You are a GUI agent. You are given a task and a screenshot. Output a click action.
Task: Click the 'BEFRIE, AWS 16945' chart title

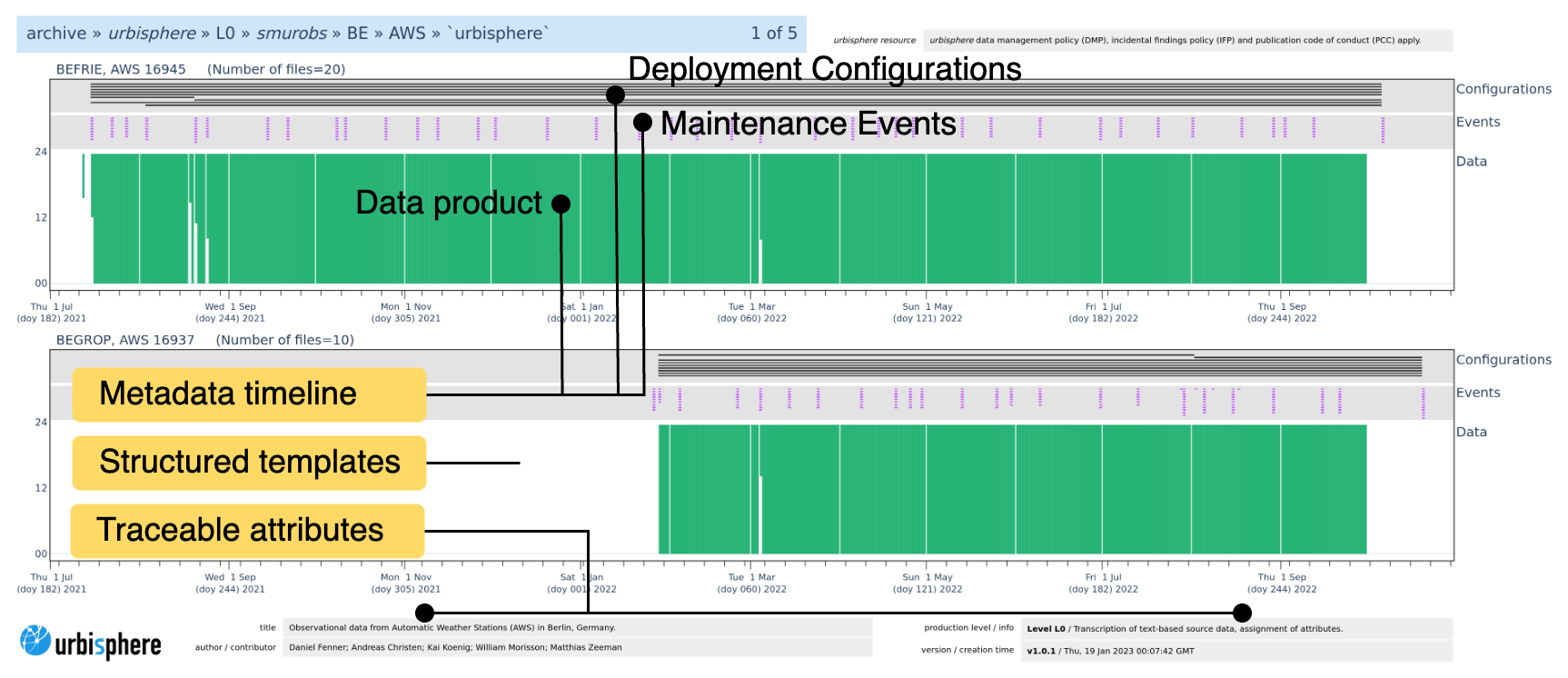121,69
